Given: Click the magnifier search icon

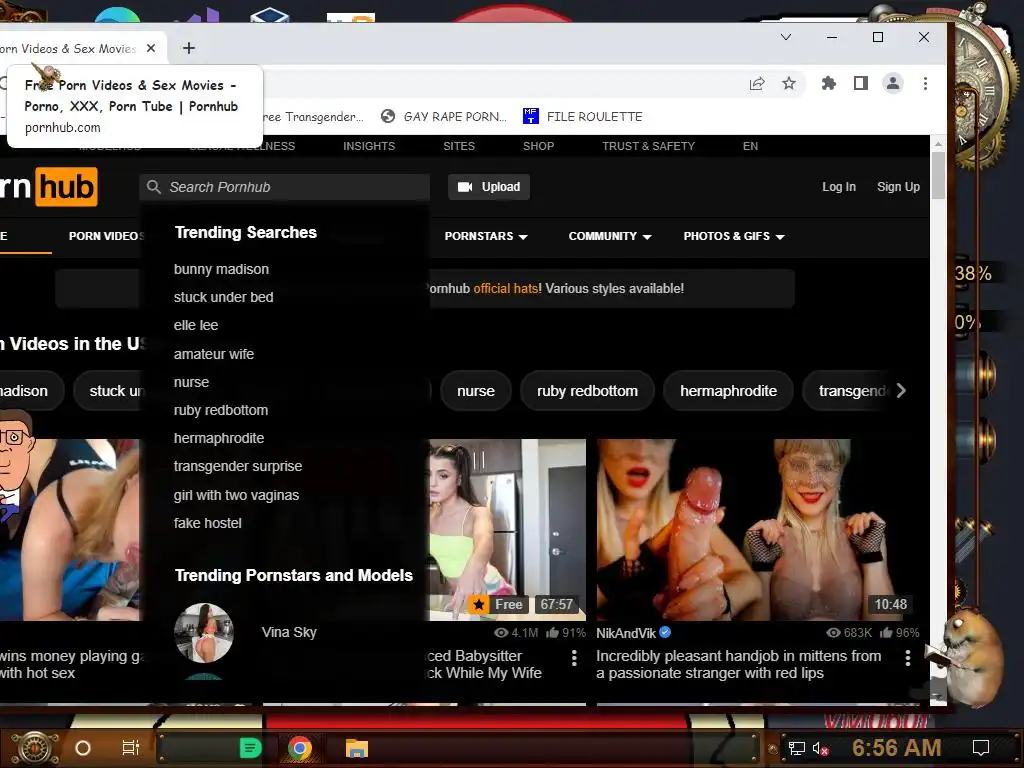Looking at the screenshot, I should tap(153, 187).
